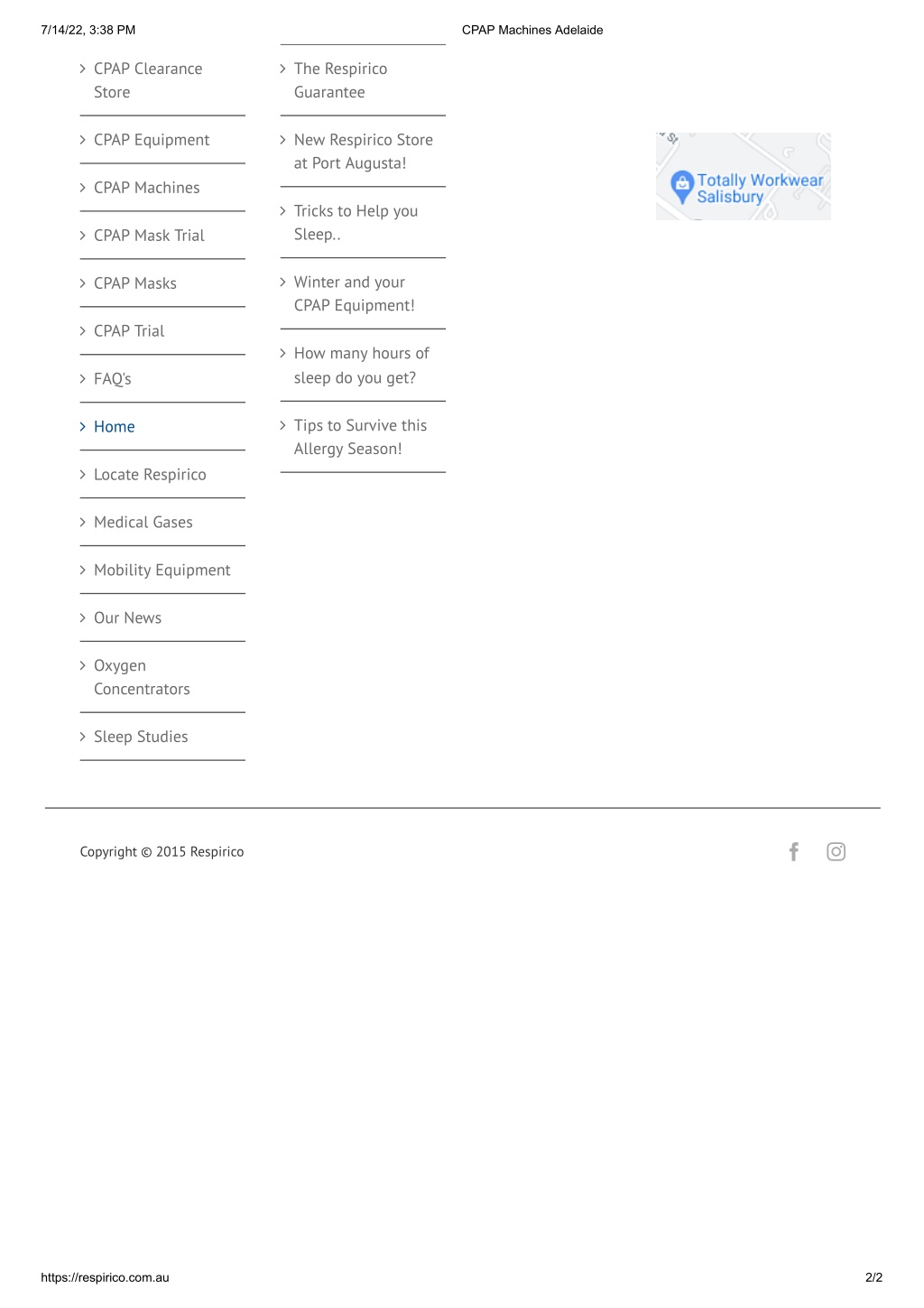The image size is (924, 1308).
Task: Open the FAQ's menu item
Action: (113, 379)
